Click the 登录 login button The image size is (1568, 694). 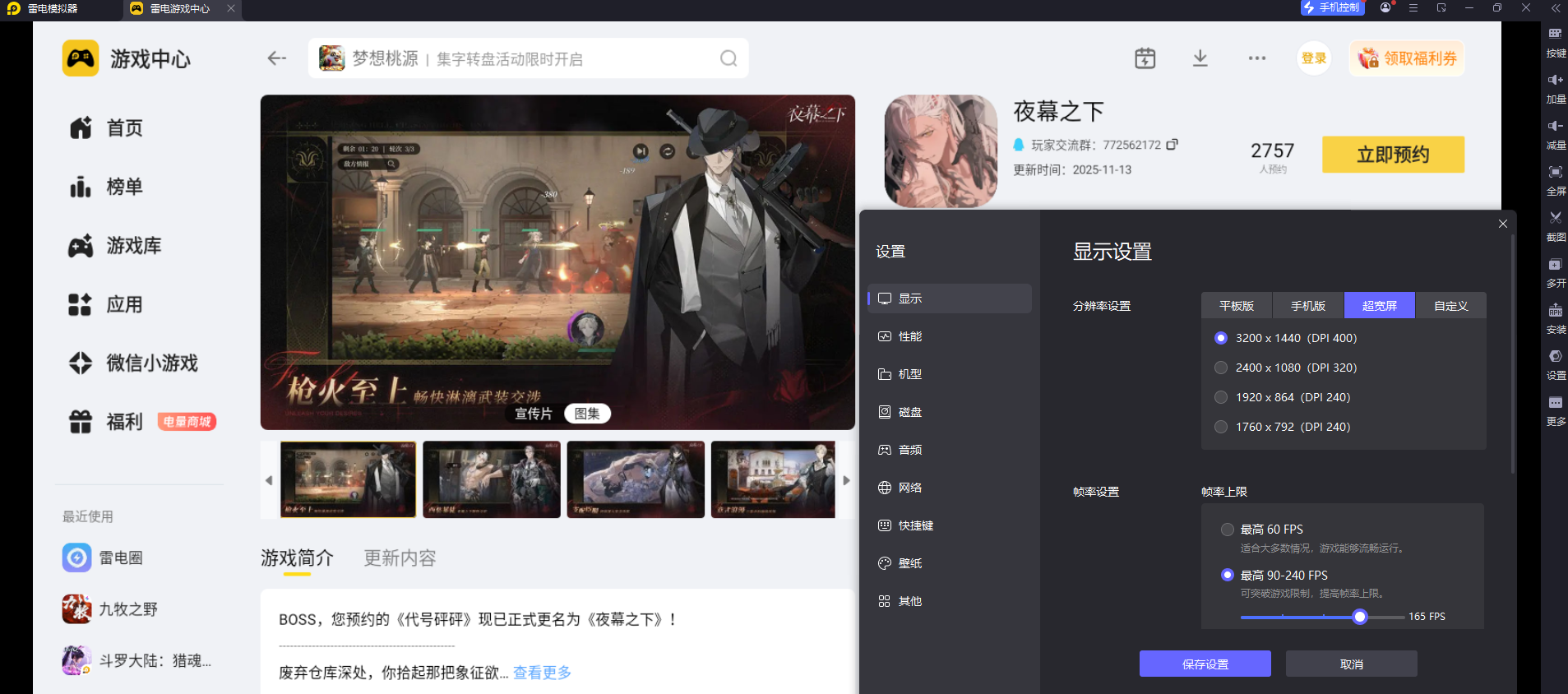[x=1314, y=58]
